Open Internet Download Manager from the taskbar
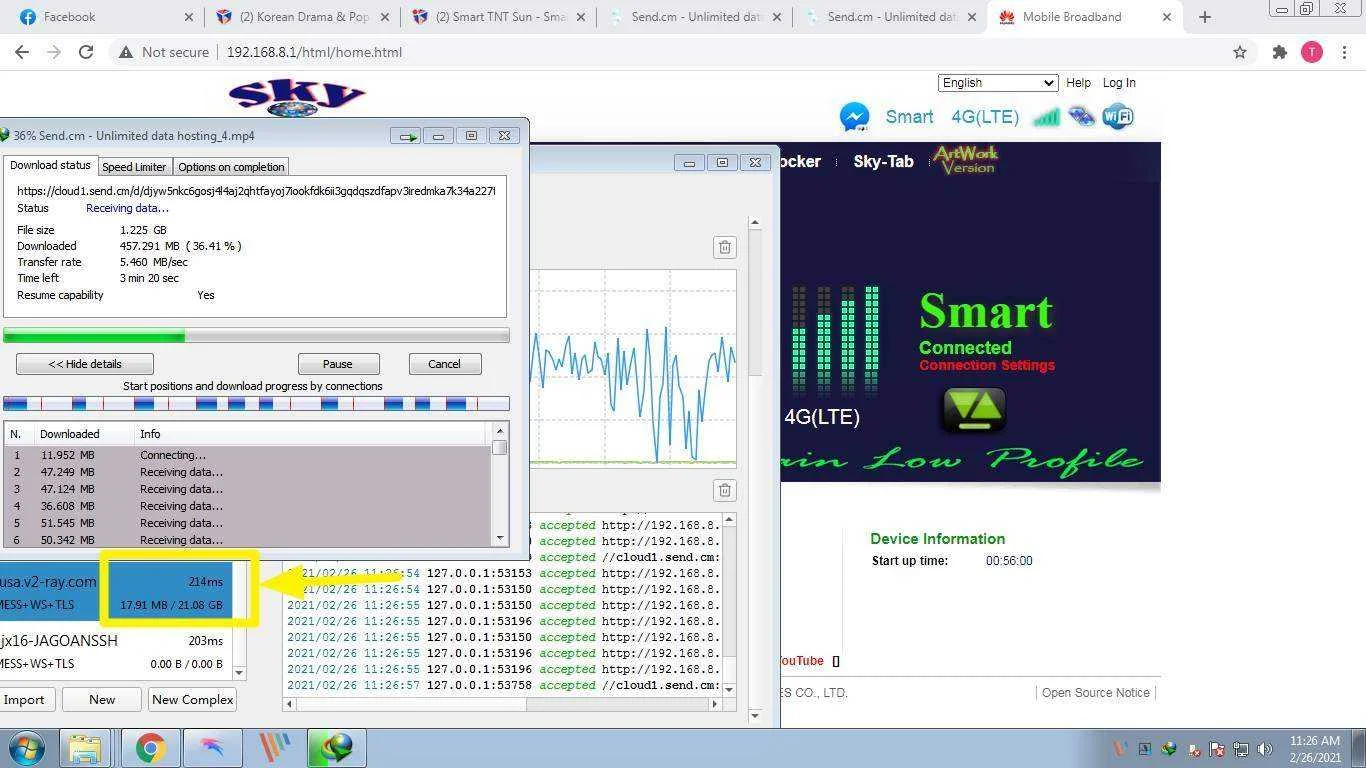Viewport: 1366px width, 768px height. 336,748
